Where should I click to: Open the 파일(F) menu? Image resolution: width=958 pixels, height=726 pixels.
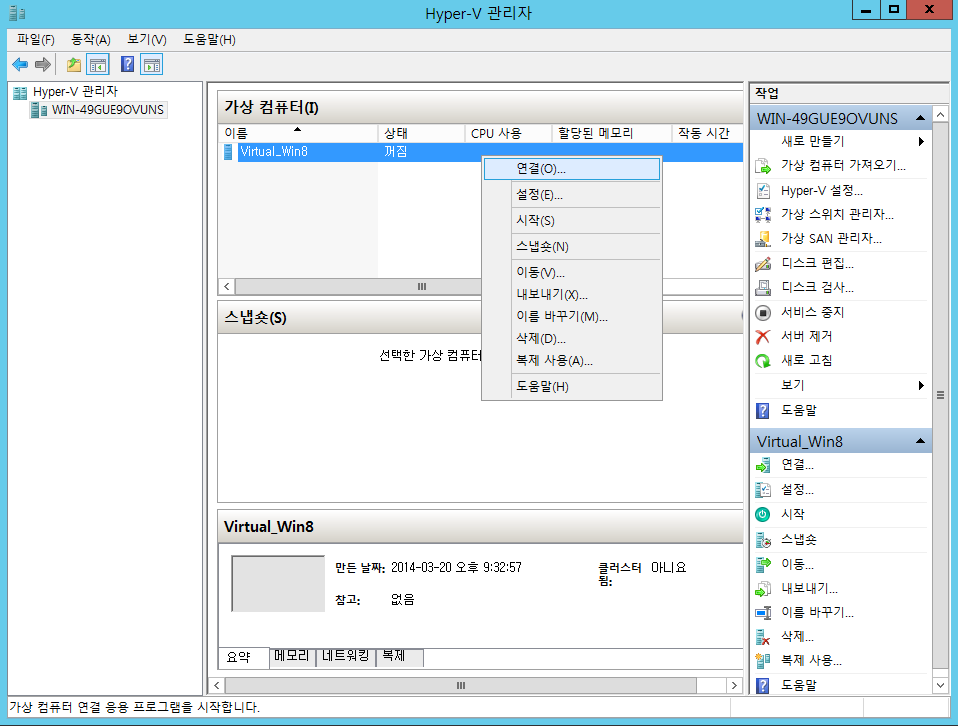[35, 40]
